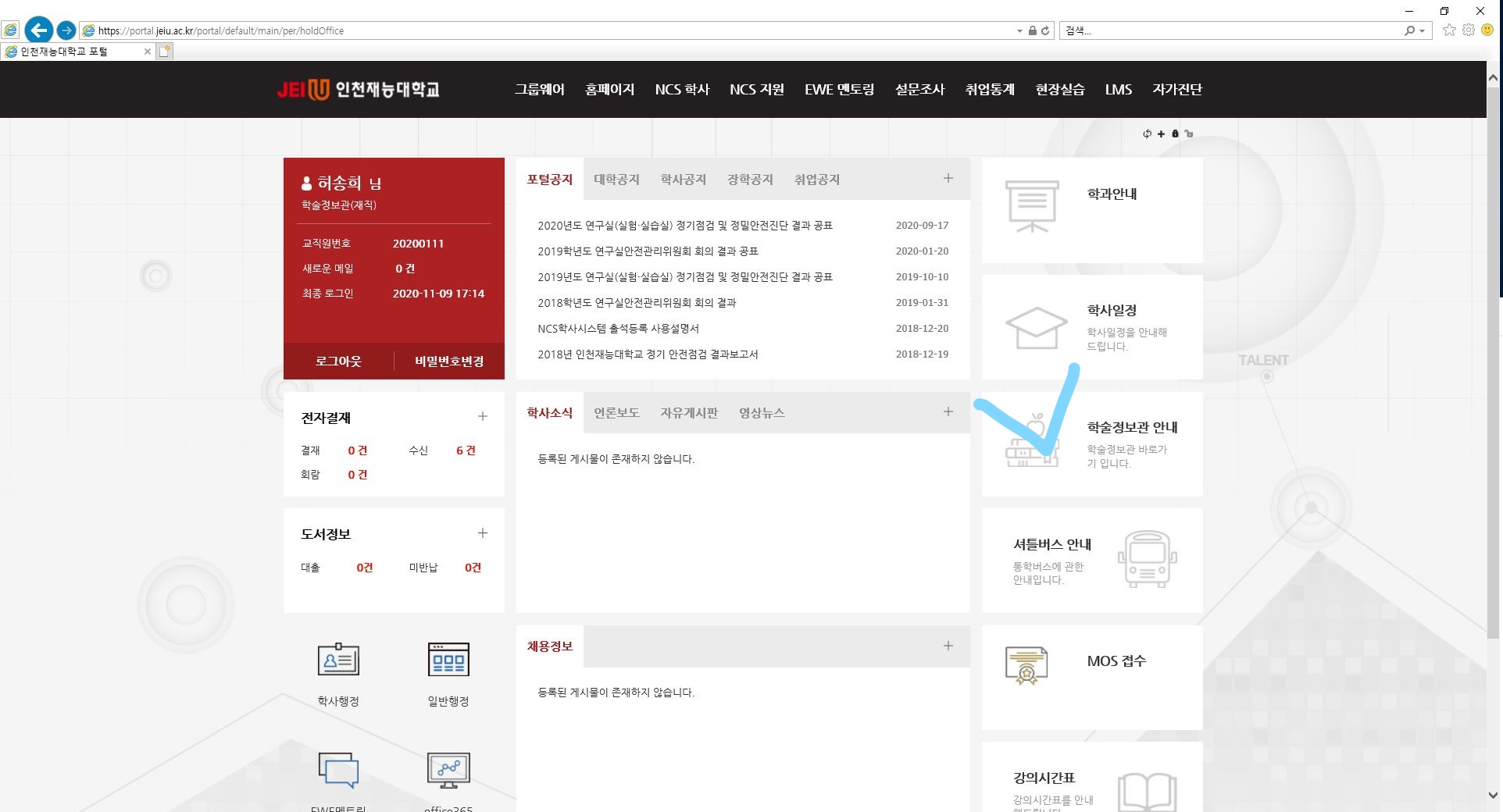Click in the browser search input field

(1230, 31)
